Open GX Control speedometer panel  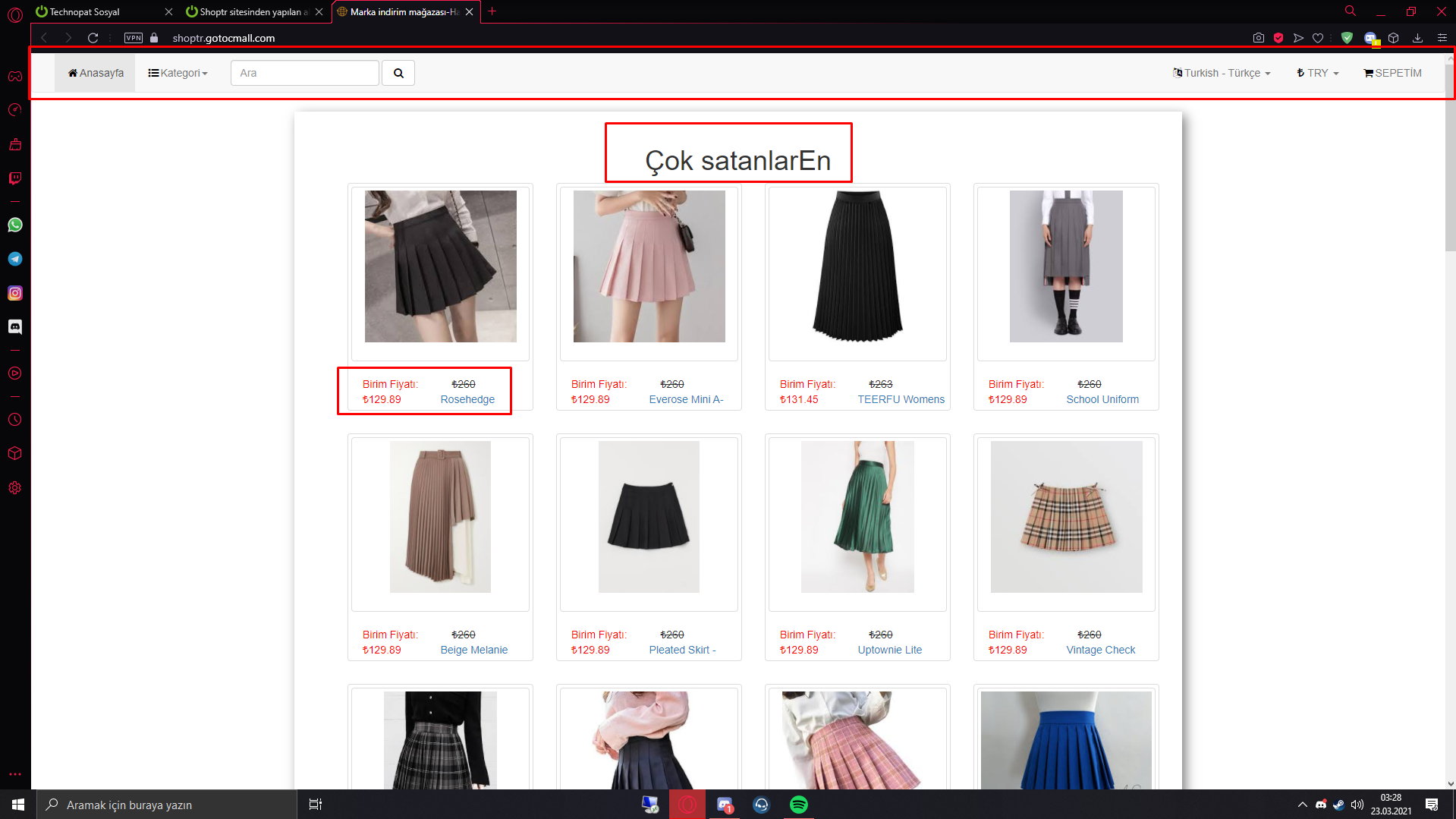(15, 110)
